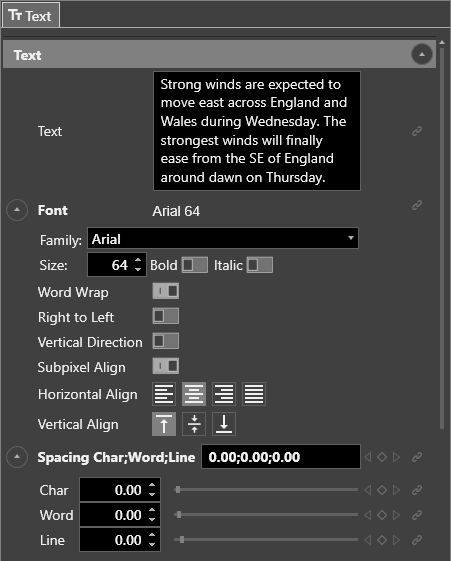Toggle the Bold switch
Viewport: 451px width, 561px height.
coord(195,265)
